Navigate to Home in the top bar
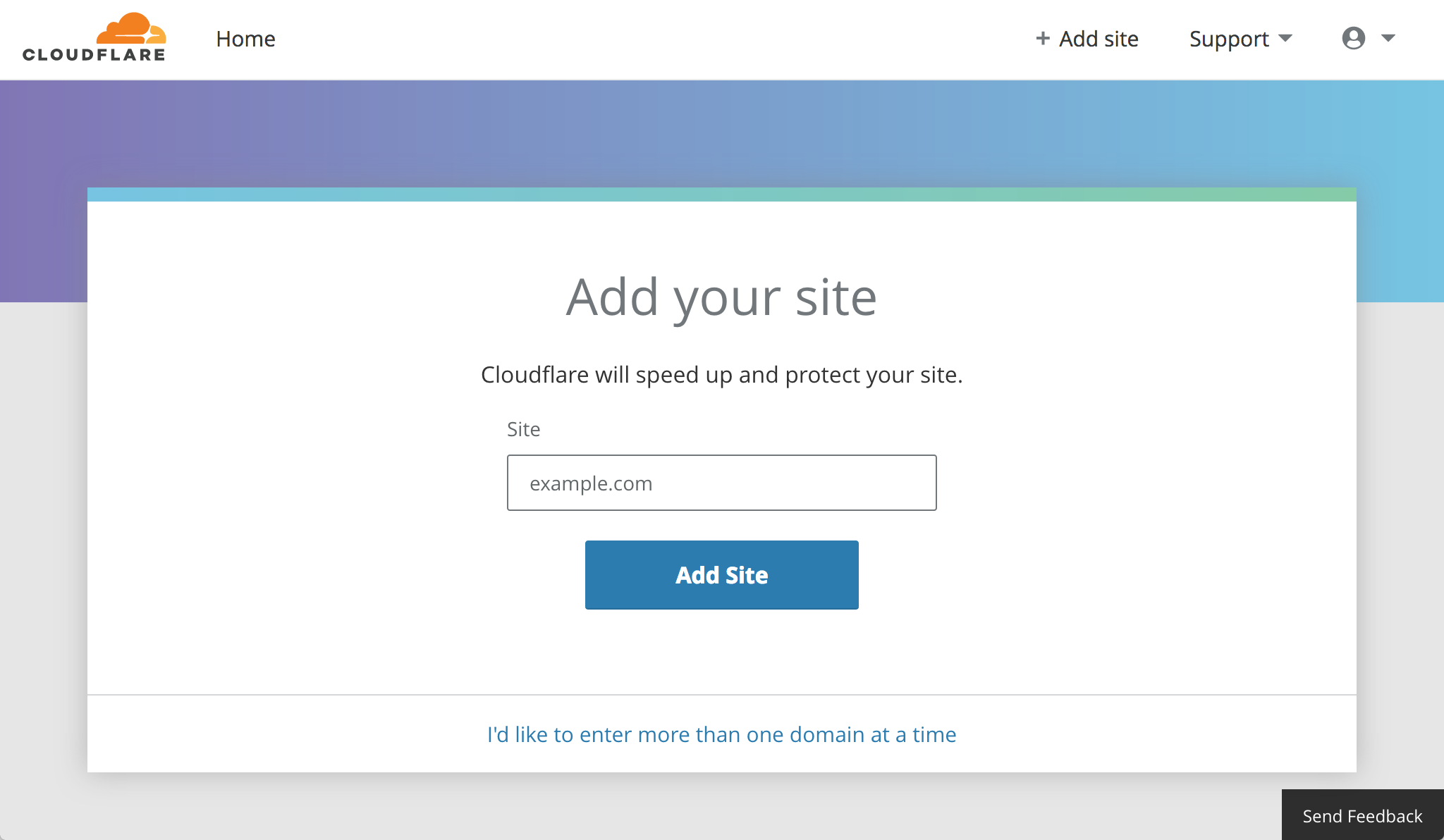 point(245,39)
